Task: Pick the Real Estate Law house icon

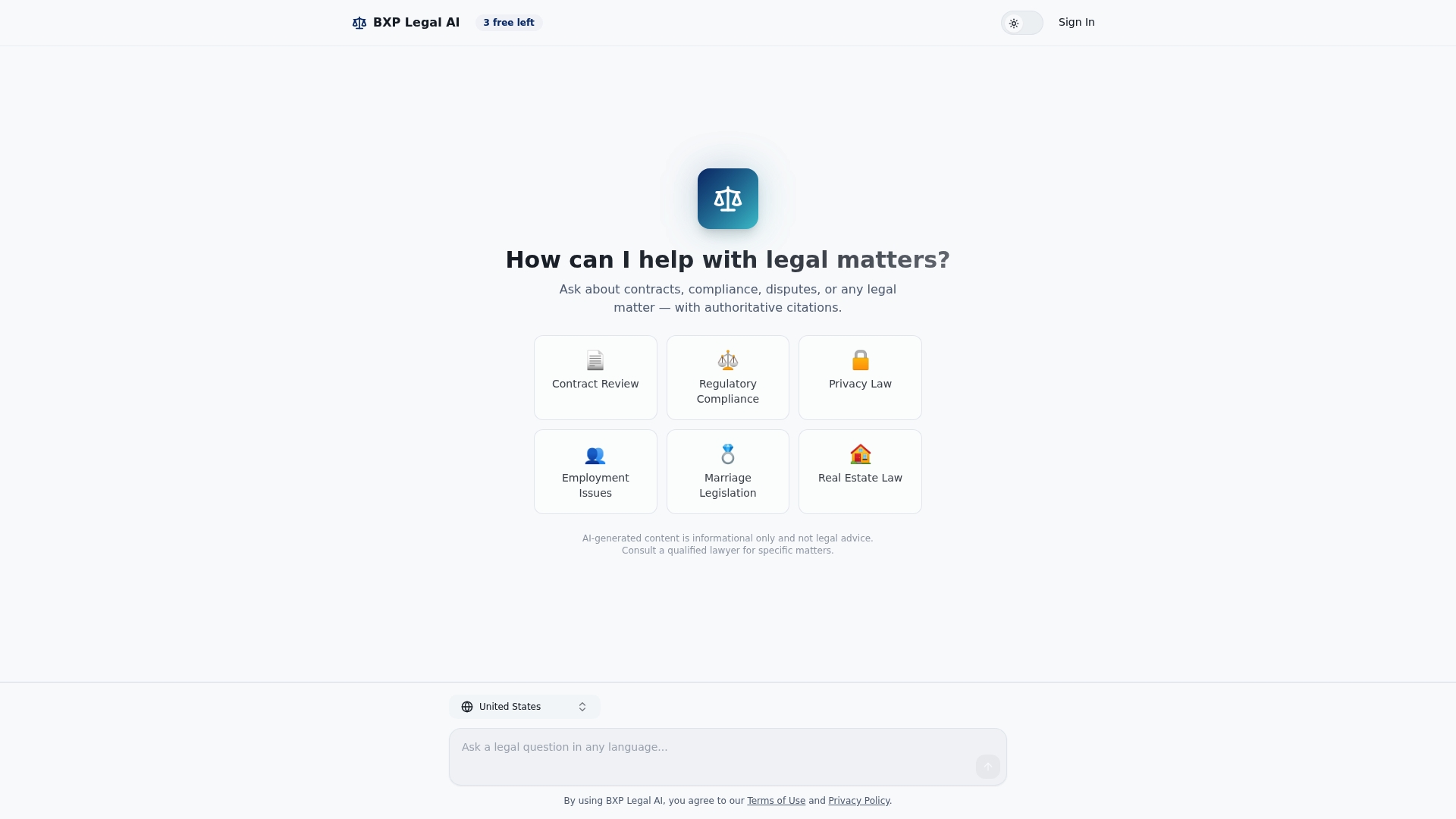Action: 860,454
